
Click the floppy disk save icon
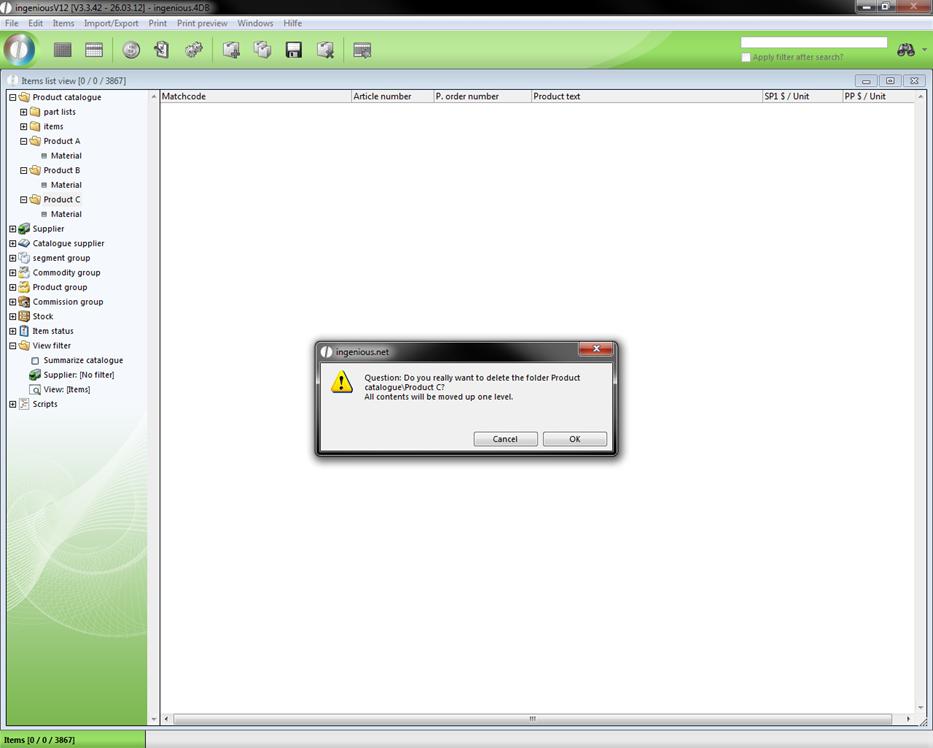coord(294,50)
